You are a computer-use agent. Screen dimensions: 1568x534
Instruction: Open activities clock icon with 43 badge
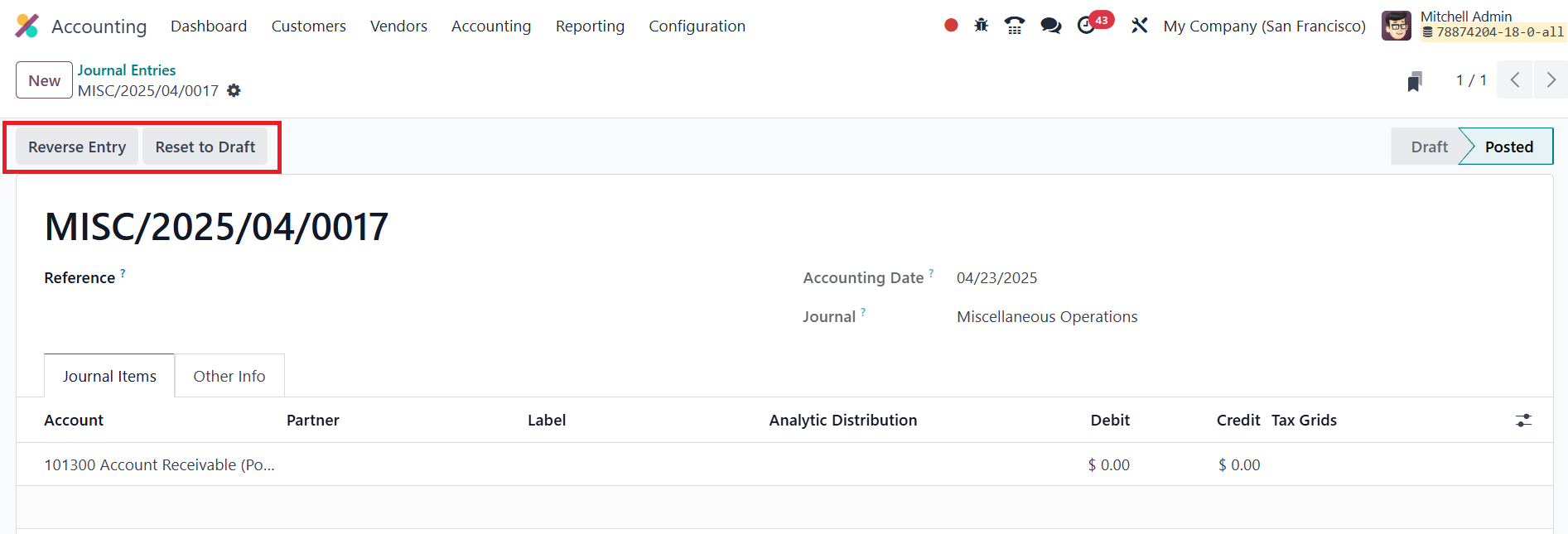(1088, 26)
